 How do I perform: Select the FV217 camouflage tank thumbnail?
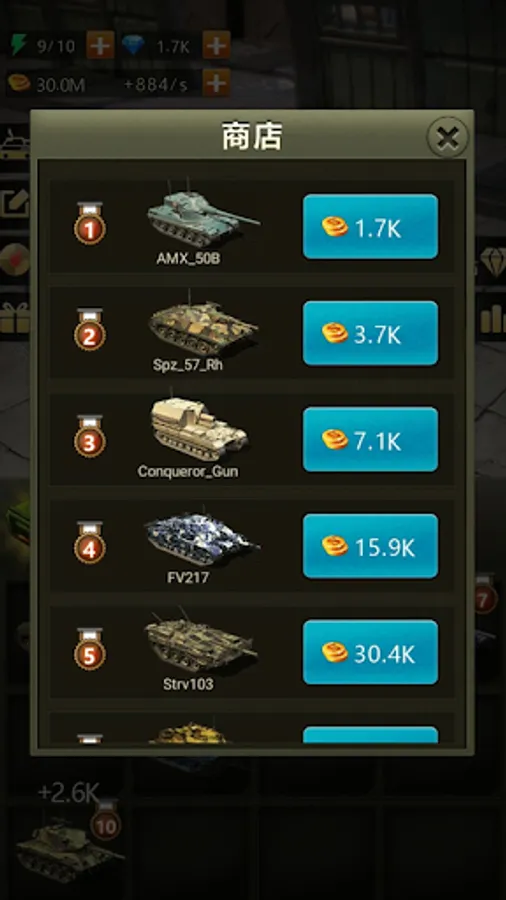click(201, 538)
